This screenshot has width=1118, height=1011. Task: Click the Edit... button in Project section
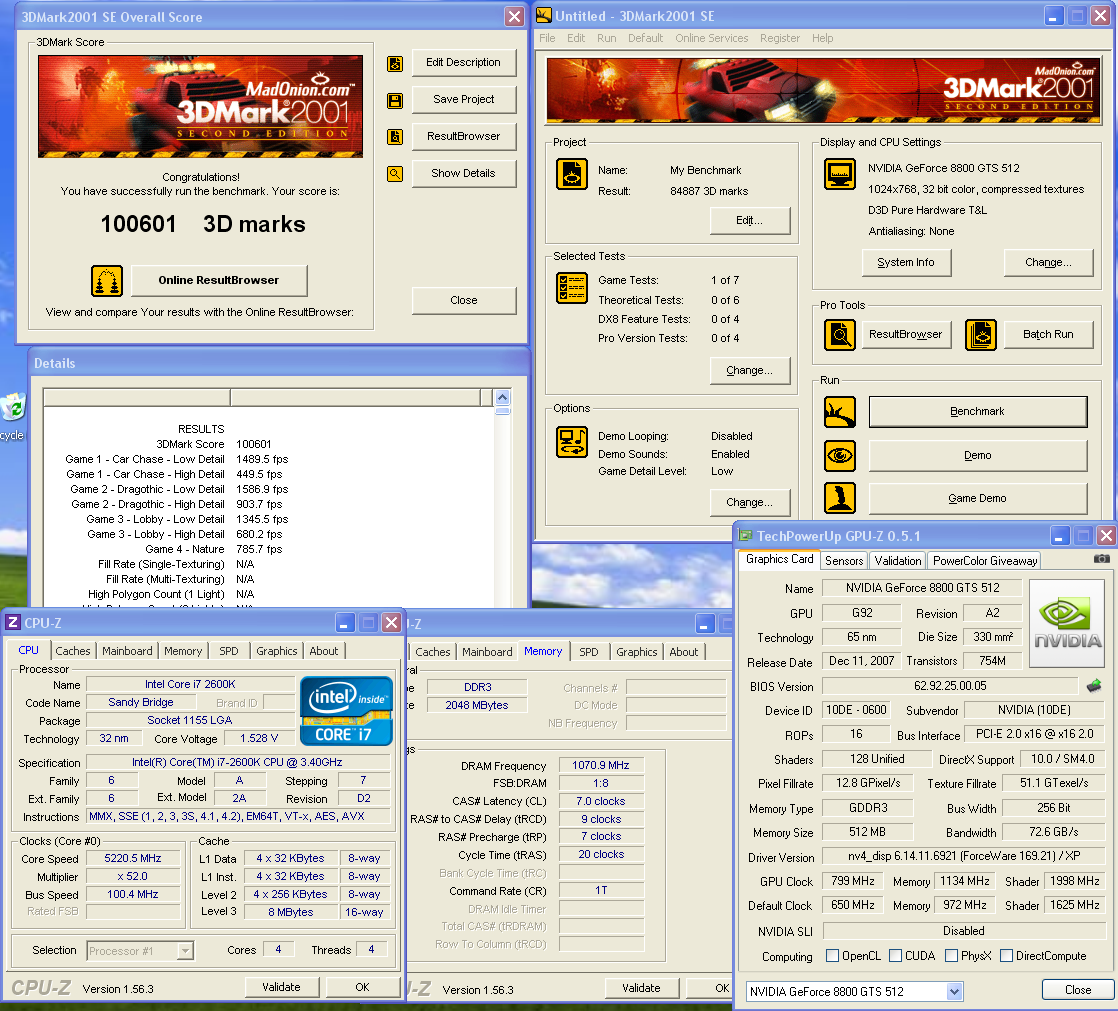click(749, 220)
